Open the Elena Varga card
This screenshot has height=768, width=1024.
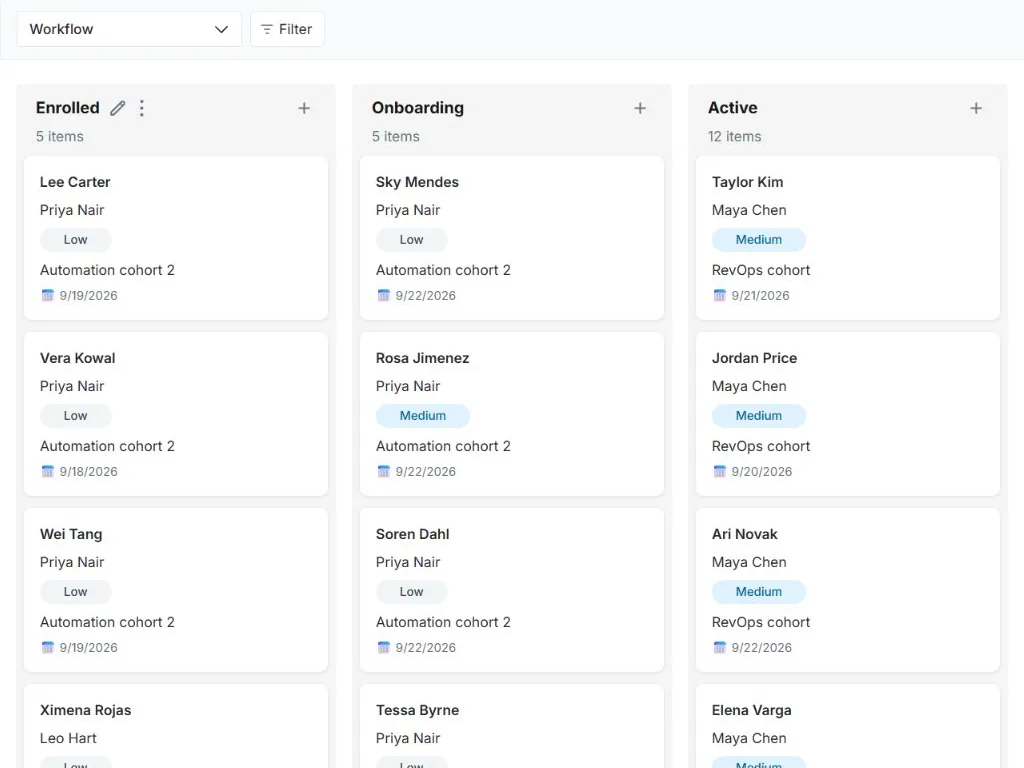tap(848, 726)
